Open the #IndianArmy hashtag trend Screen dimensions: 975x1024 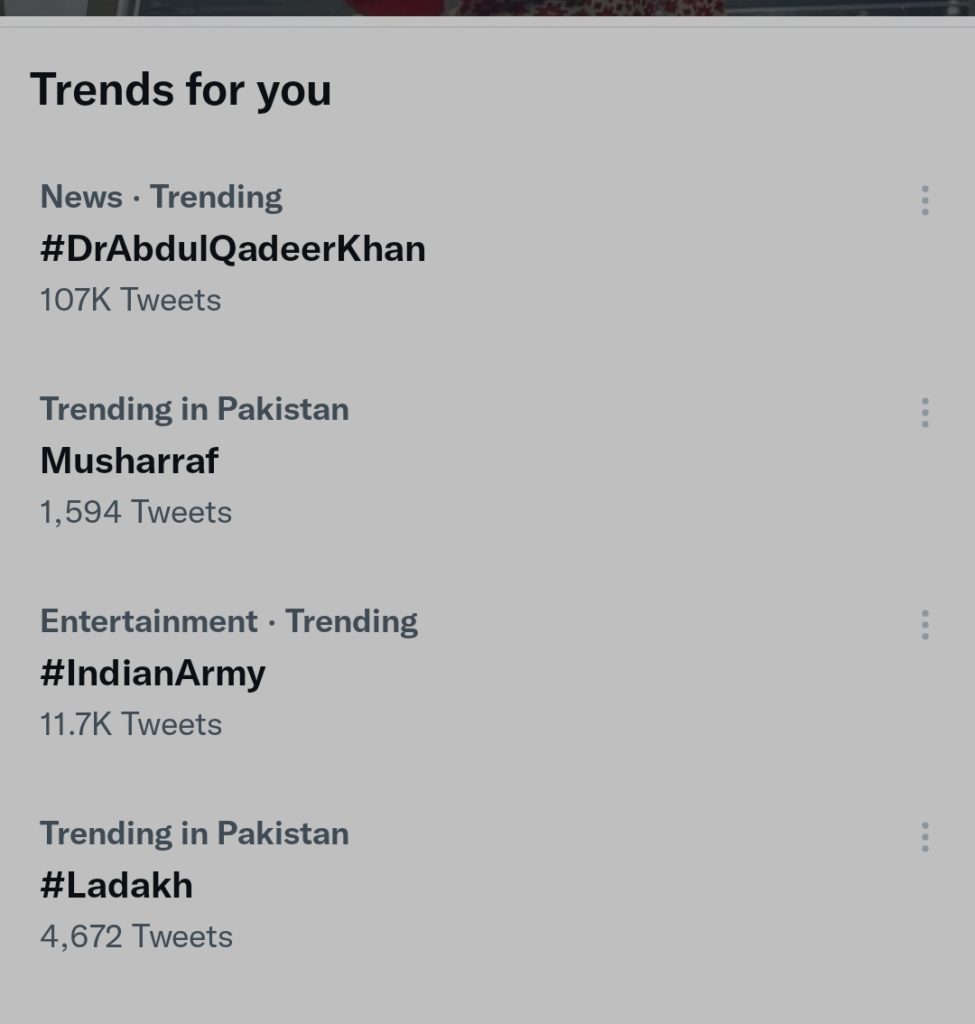pyautogui.click(x=153, y=673)
